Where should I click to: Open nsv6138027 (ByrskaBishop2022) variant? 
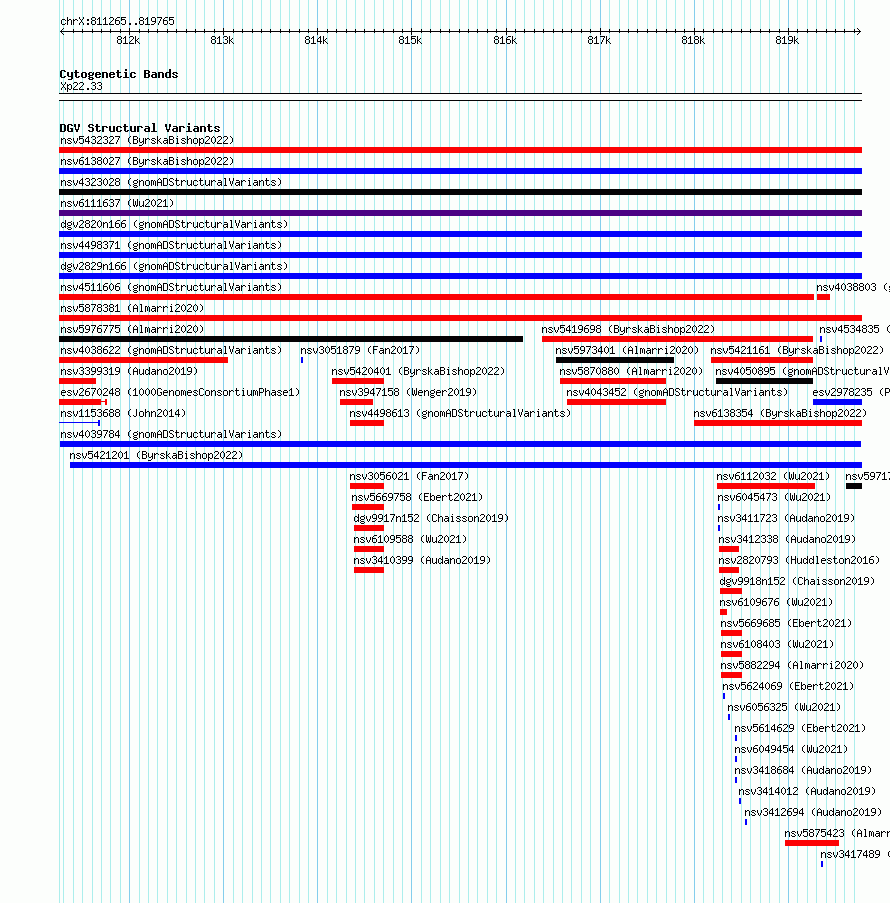point(147,161)
